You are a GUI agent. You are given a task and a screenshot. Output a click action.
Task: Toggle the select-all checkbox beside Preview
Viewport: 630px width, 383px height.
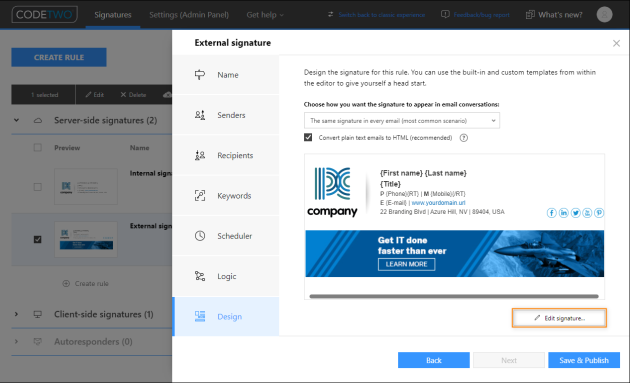coord(37,147)
